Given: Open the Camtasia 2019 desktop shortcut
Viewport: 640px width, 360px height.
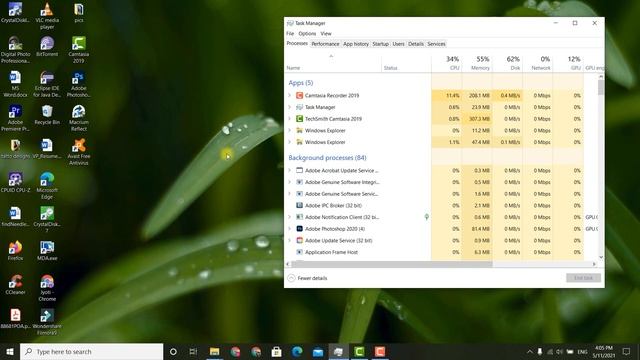Looking at the screenshot, I should coord(79,49).
